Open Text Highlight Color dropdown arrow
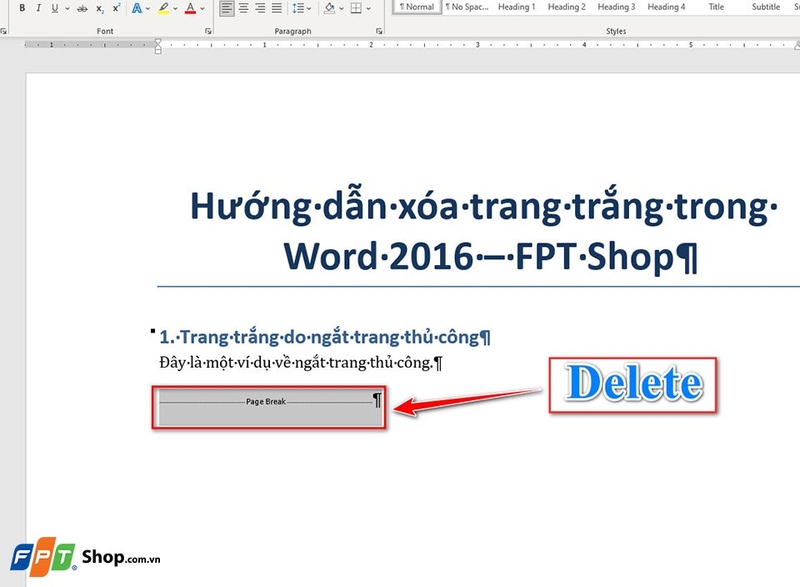The image size is (800, 587). click(176, 8)
